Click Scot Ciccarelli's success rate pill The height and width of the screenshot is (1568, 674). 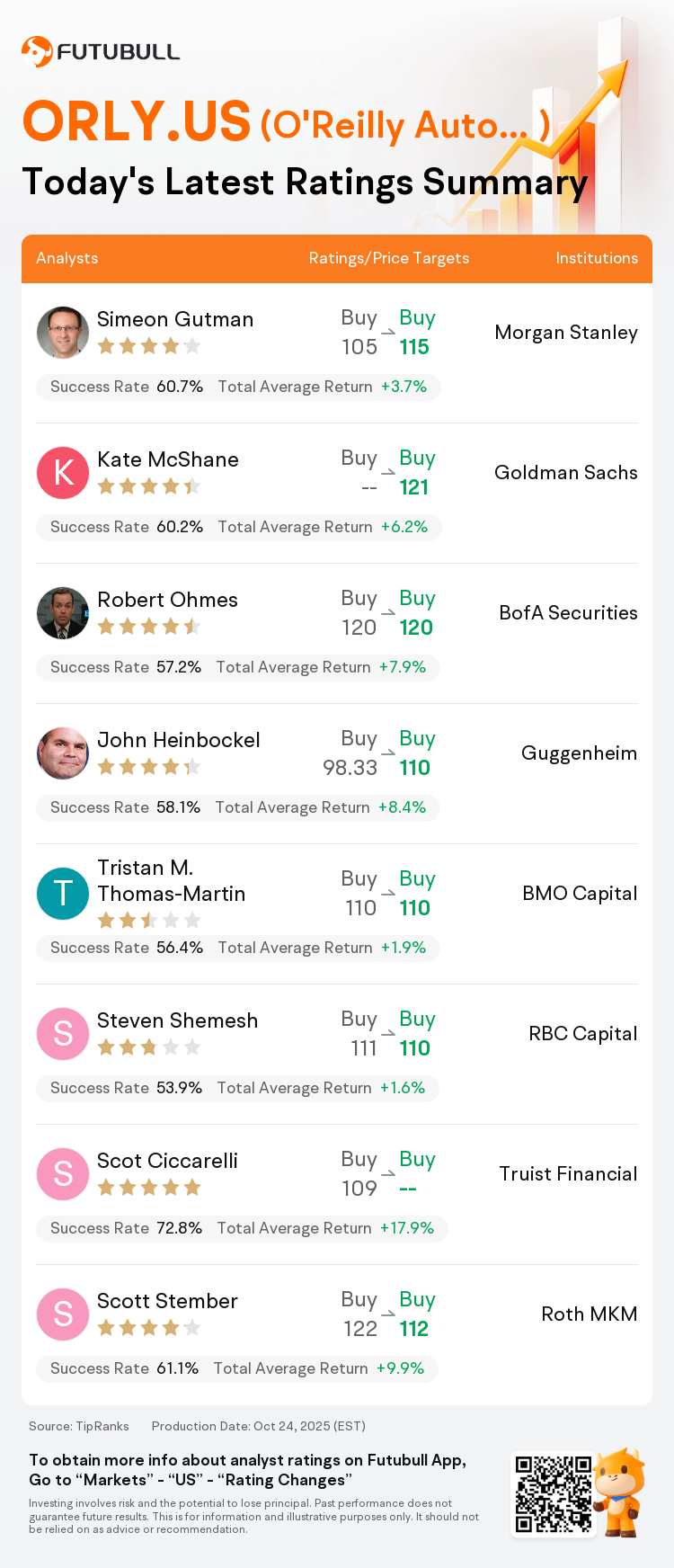241,1228
